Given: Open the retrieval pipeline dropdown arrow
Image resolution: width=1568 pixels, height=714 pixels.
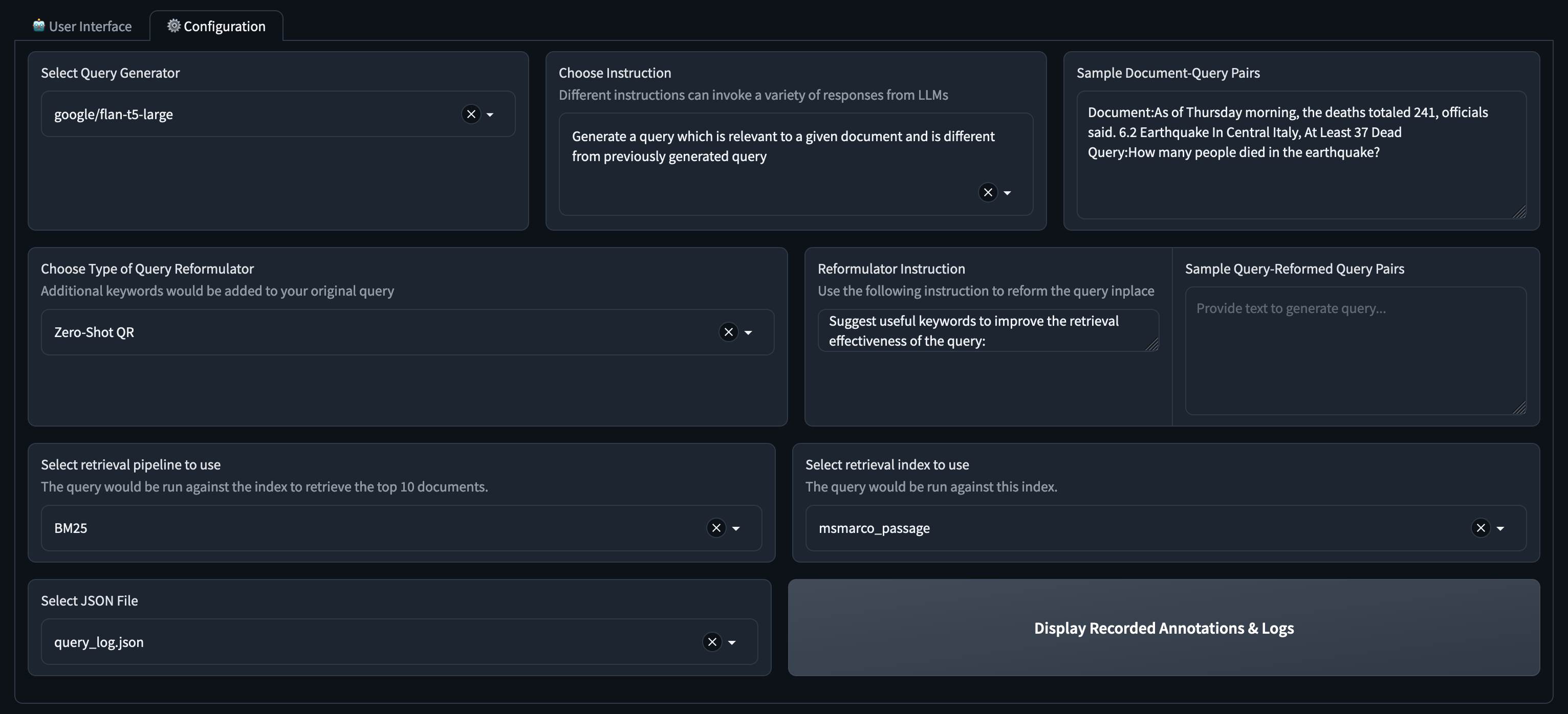Looking at the screenshot, I should tap(736, 528).
